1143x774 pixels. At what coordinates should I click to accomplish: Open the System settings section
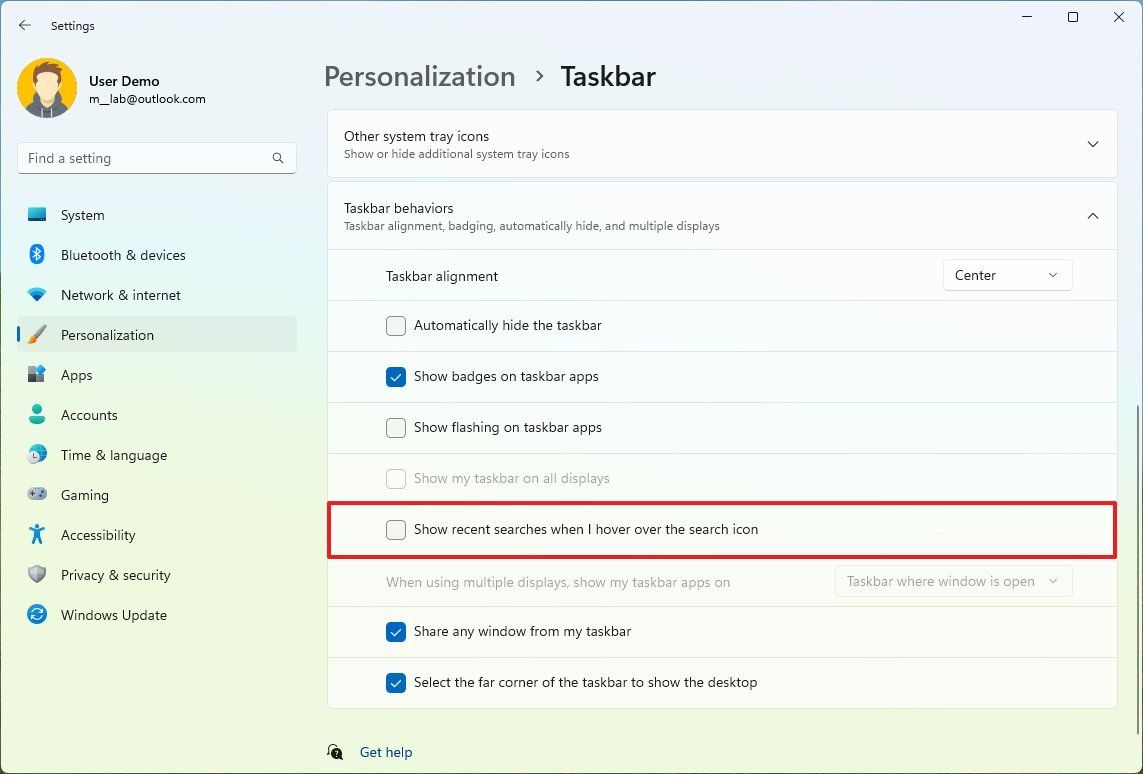point(82,215)
